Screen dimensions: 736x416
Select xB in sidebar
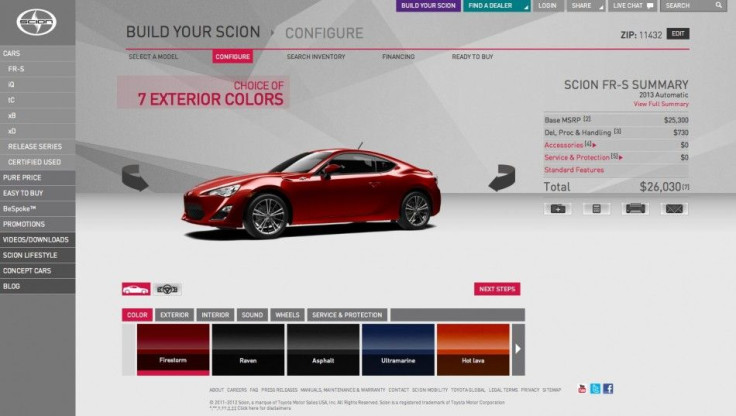38,116
